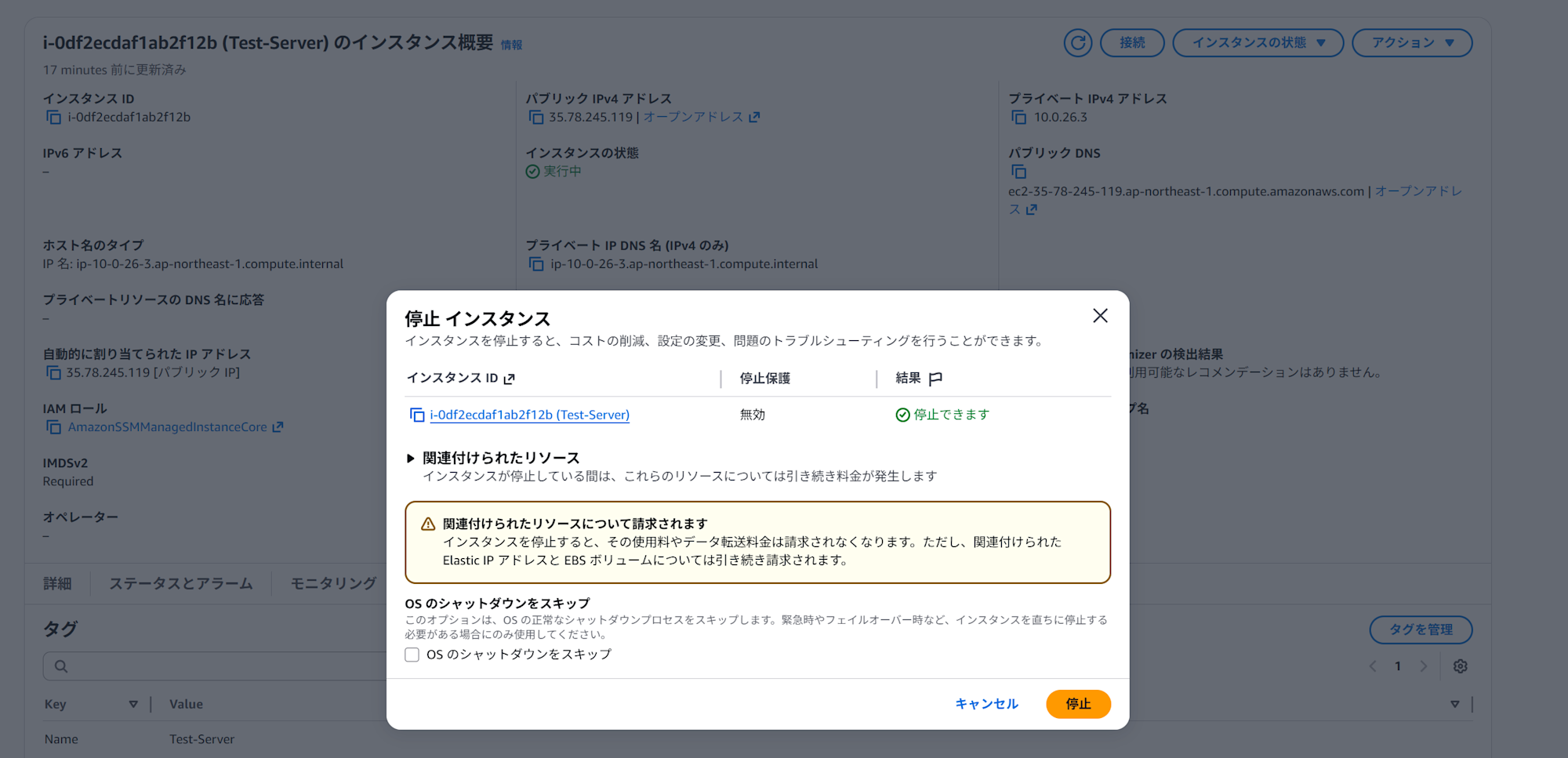Open the オープンアドレス link under パブリック DNS

pos(1418,191)
